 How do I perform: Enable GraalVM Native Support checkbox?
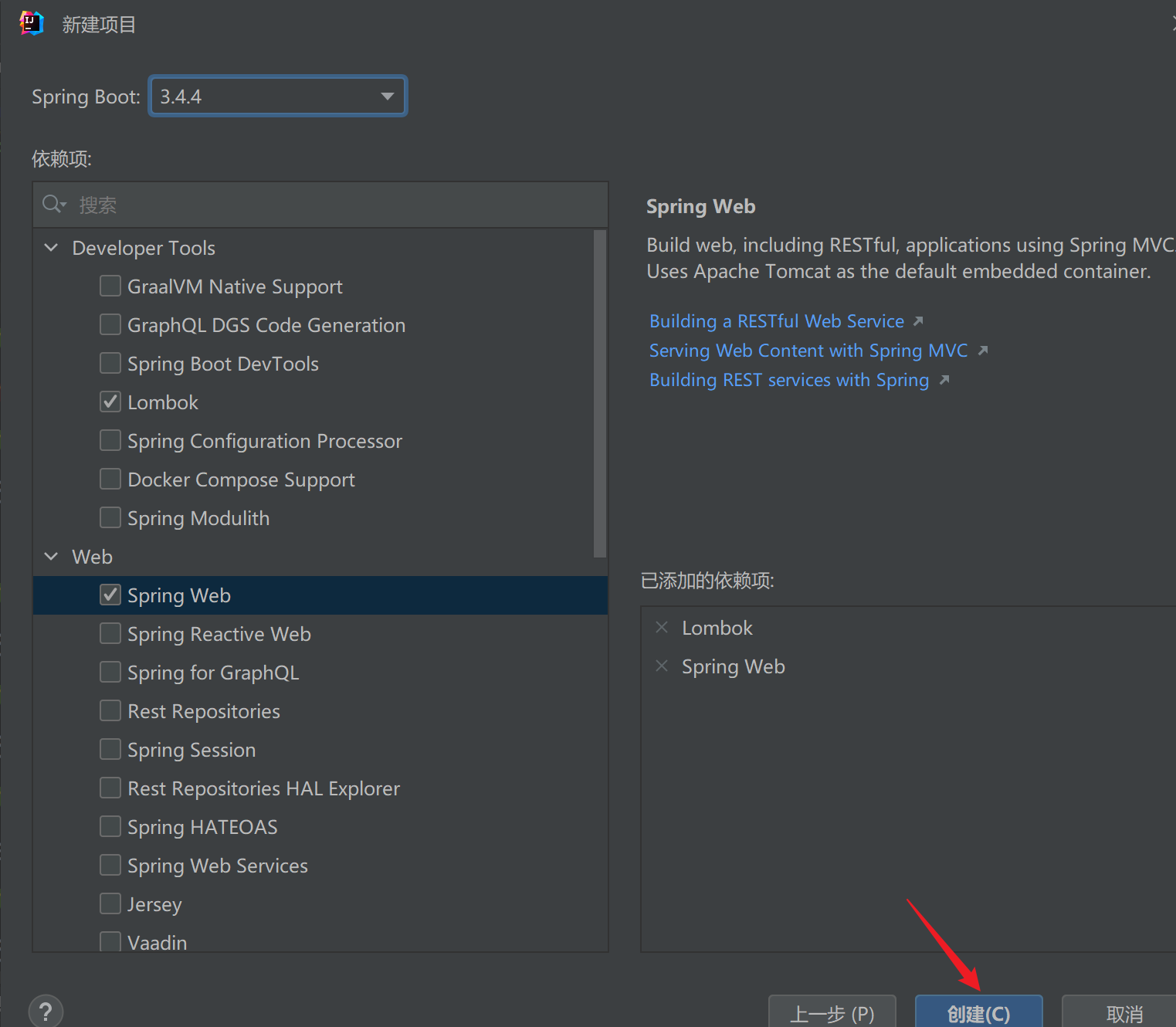(x=110, y=286)
